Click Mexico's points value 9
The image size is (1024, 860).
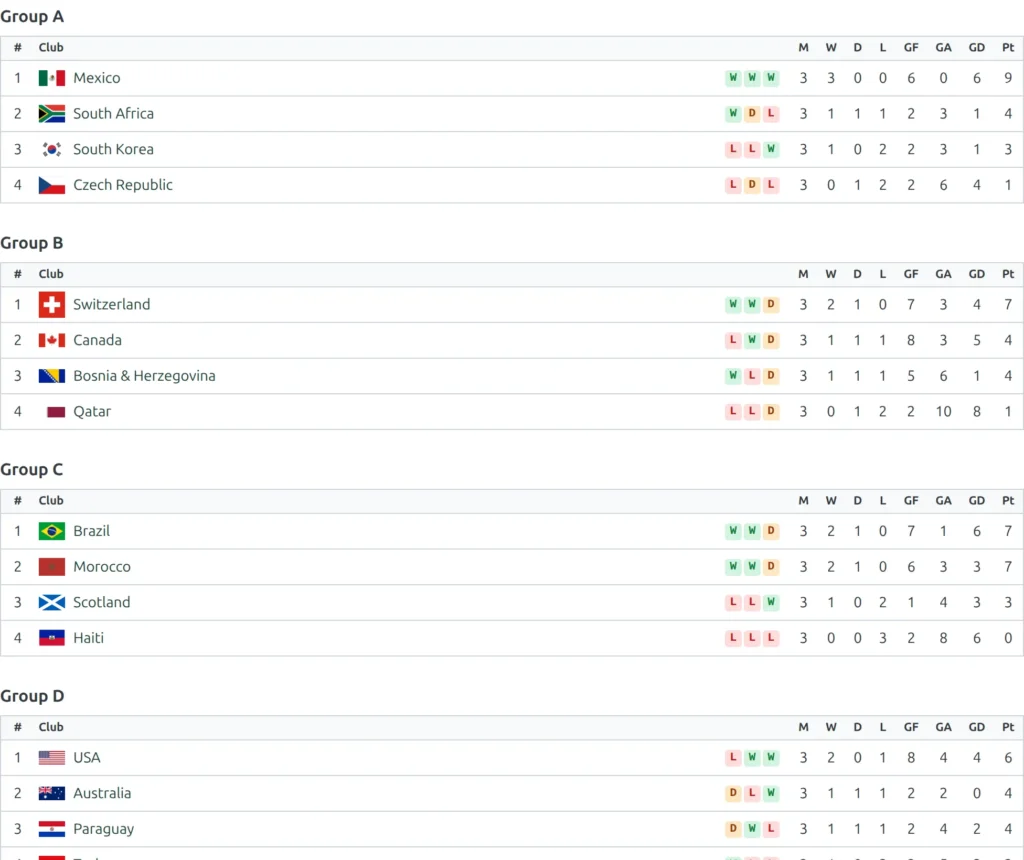tap(1008, 78)
